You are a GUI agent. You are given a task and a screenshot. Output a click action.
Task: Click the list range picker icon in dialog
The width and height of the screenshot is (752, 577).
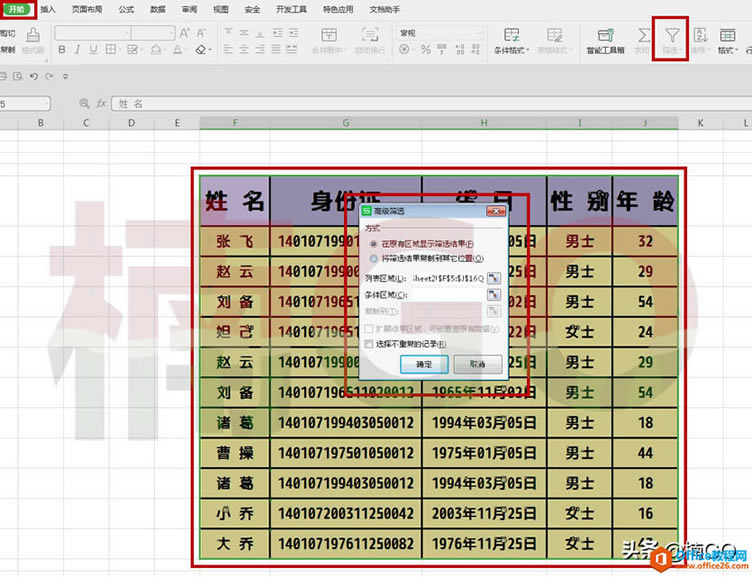(494, 278)
